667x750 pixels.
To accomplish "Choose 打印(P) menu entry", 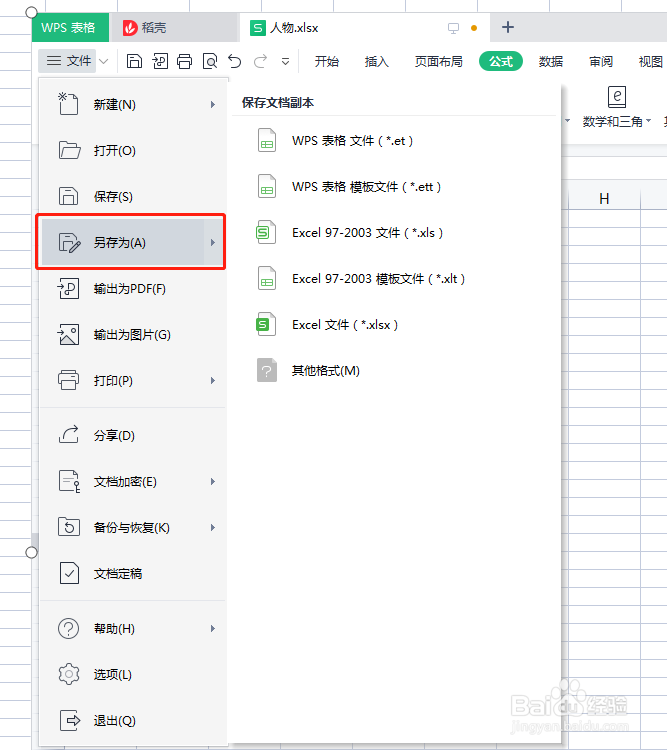I will click(x=131, y=380).
